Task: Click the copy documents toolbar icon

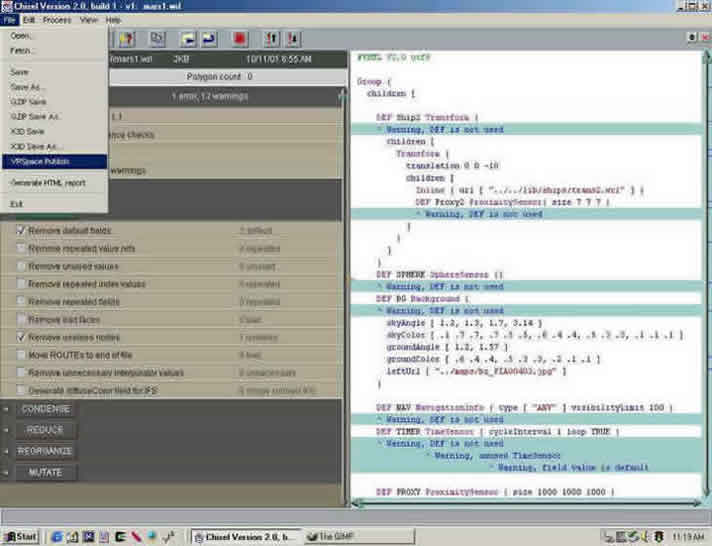Action: pyautogui.click(x=157, y=39)
